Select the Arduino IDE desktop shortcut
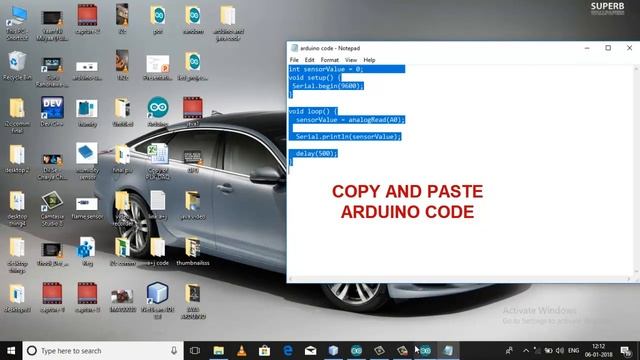Image resolution: width=640 pixels, height=360 pixels. [x=158, y=111]
